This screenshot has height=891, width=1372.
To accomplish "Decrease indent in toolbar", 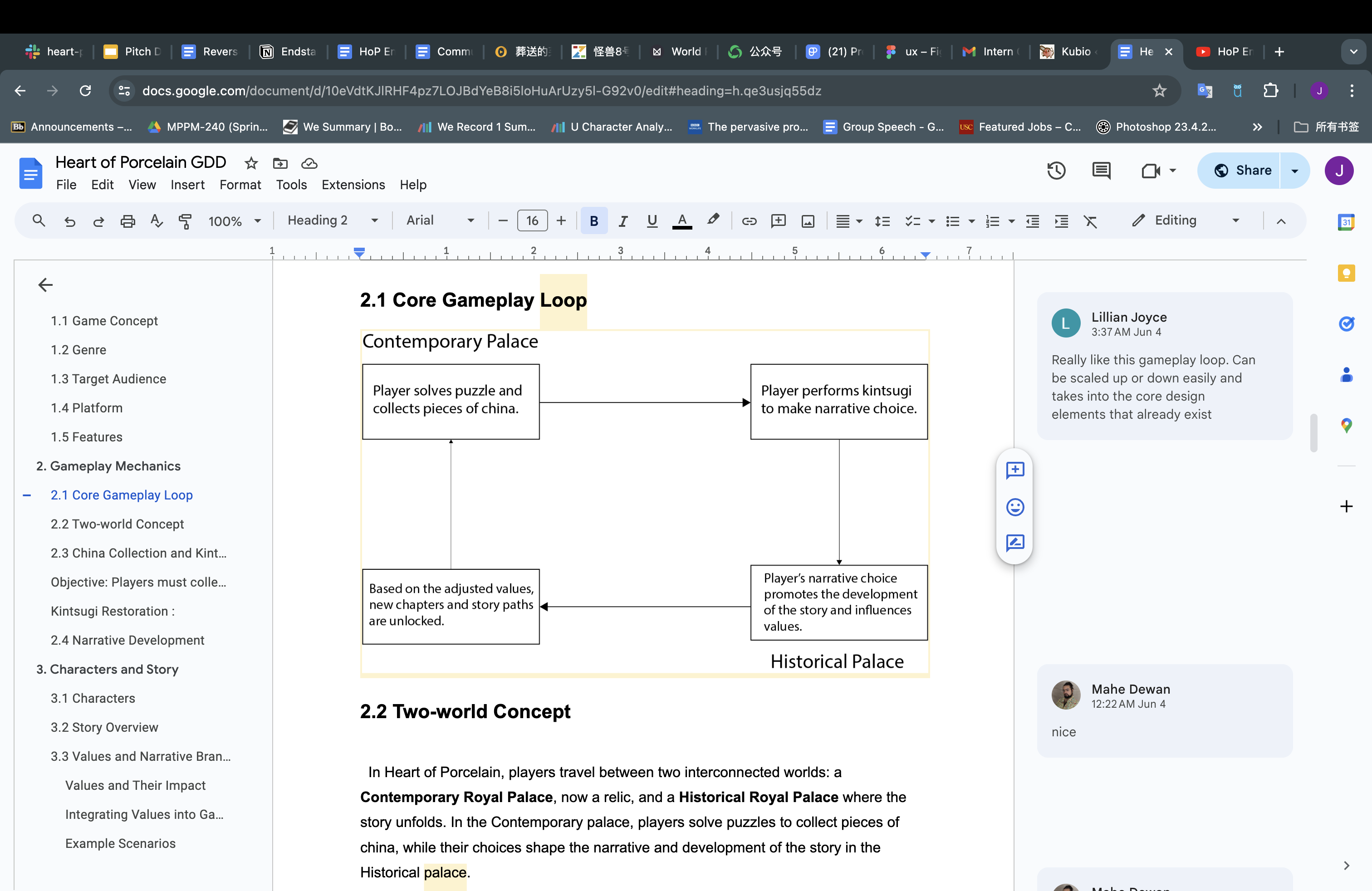I will point(1033,221).
